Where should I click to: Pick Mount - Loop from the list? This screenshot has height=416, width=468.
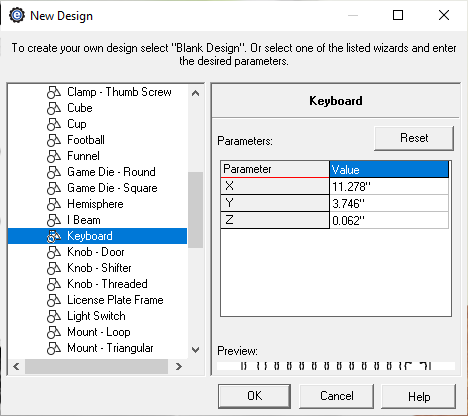[99, 332]
